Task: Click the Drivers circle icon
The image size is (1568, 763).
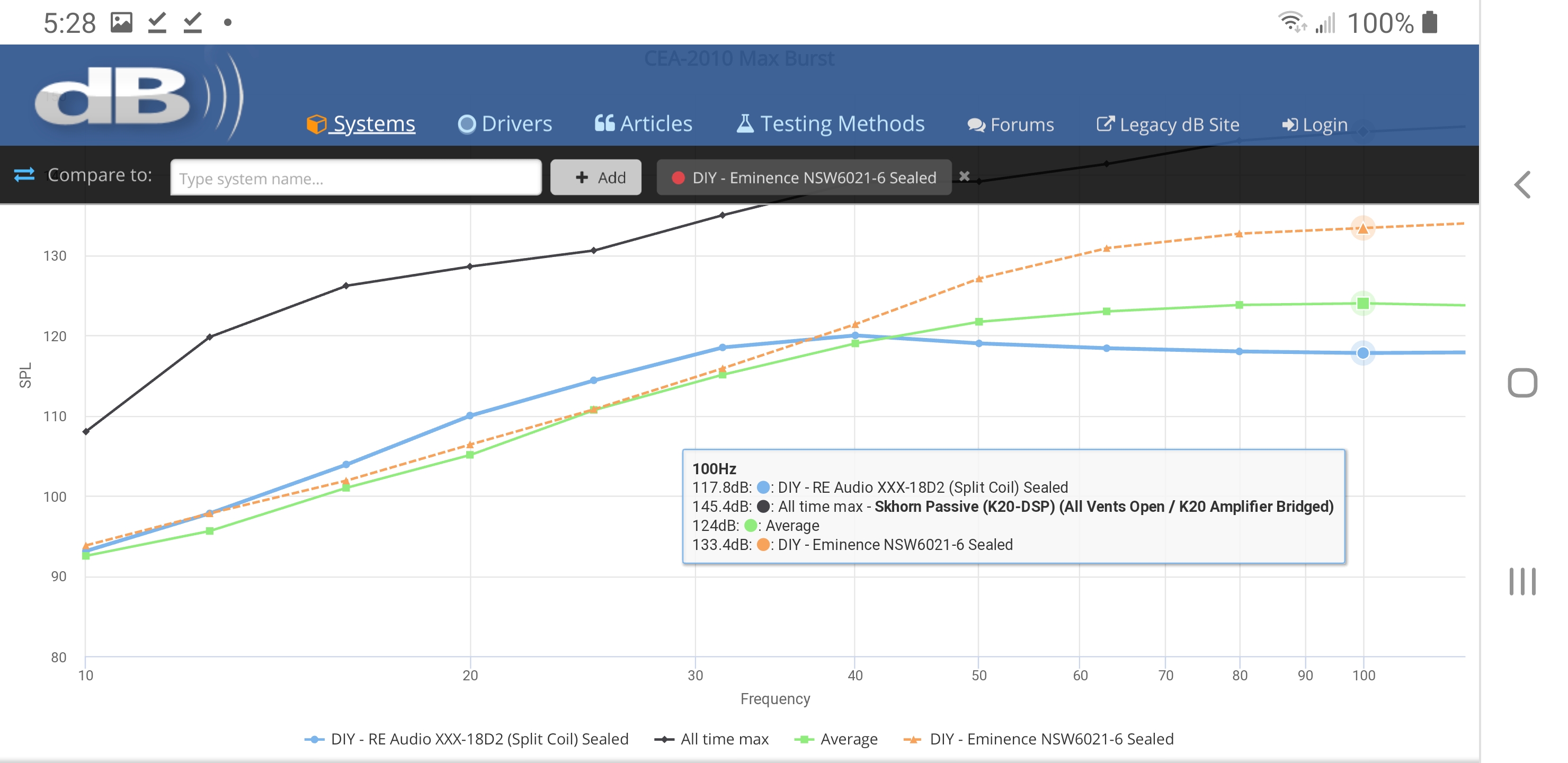Action: 467,124
